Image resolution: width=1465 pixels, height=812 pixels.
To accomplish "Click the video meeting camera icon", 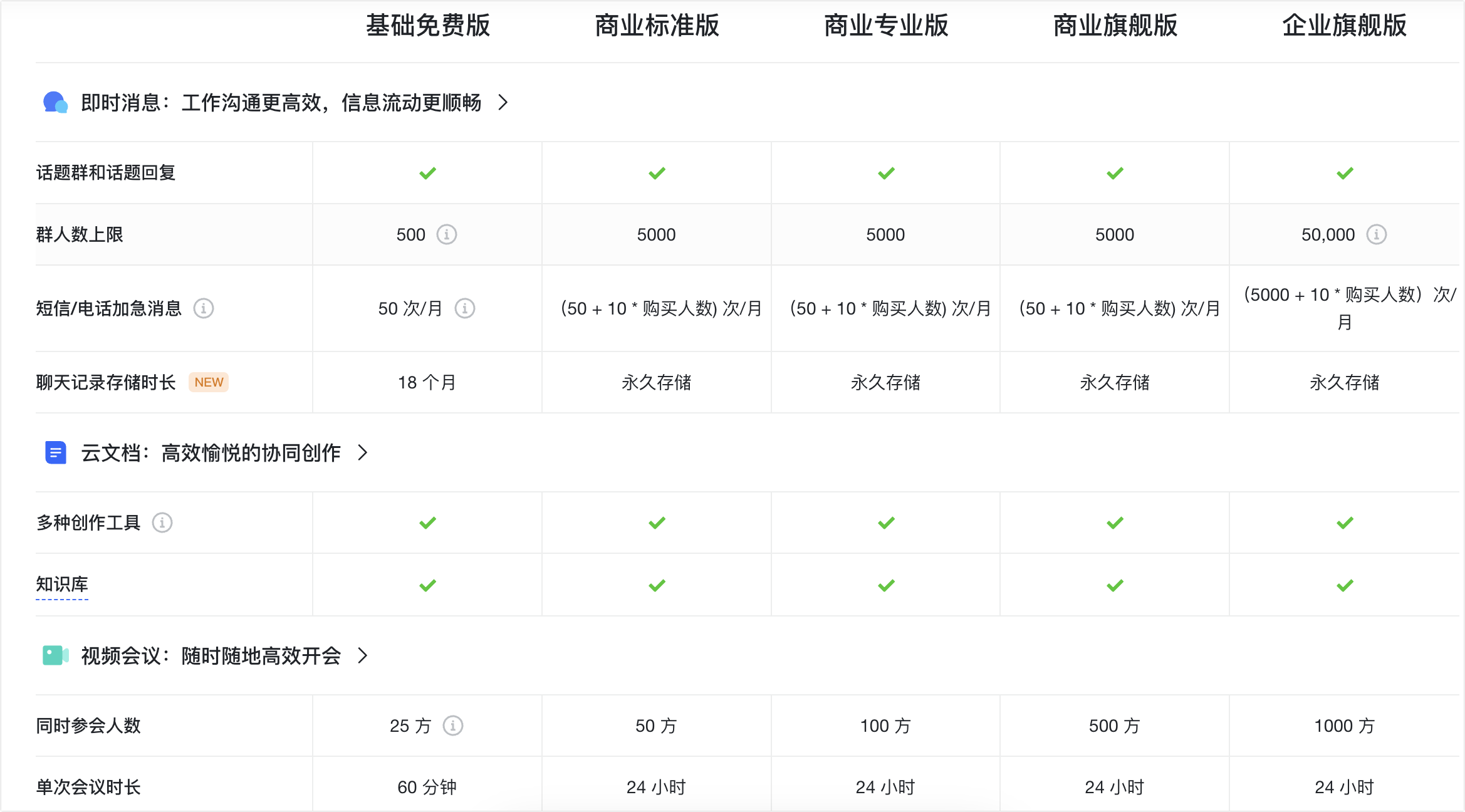I will (x=55, y=655).
